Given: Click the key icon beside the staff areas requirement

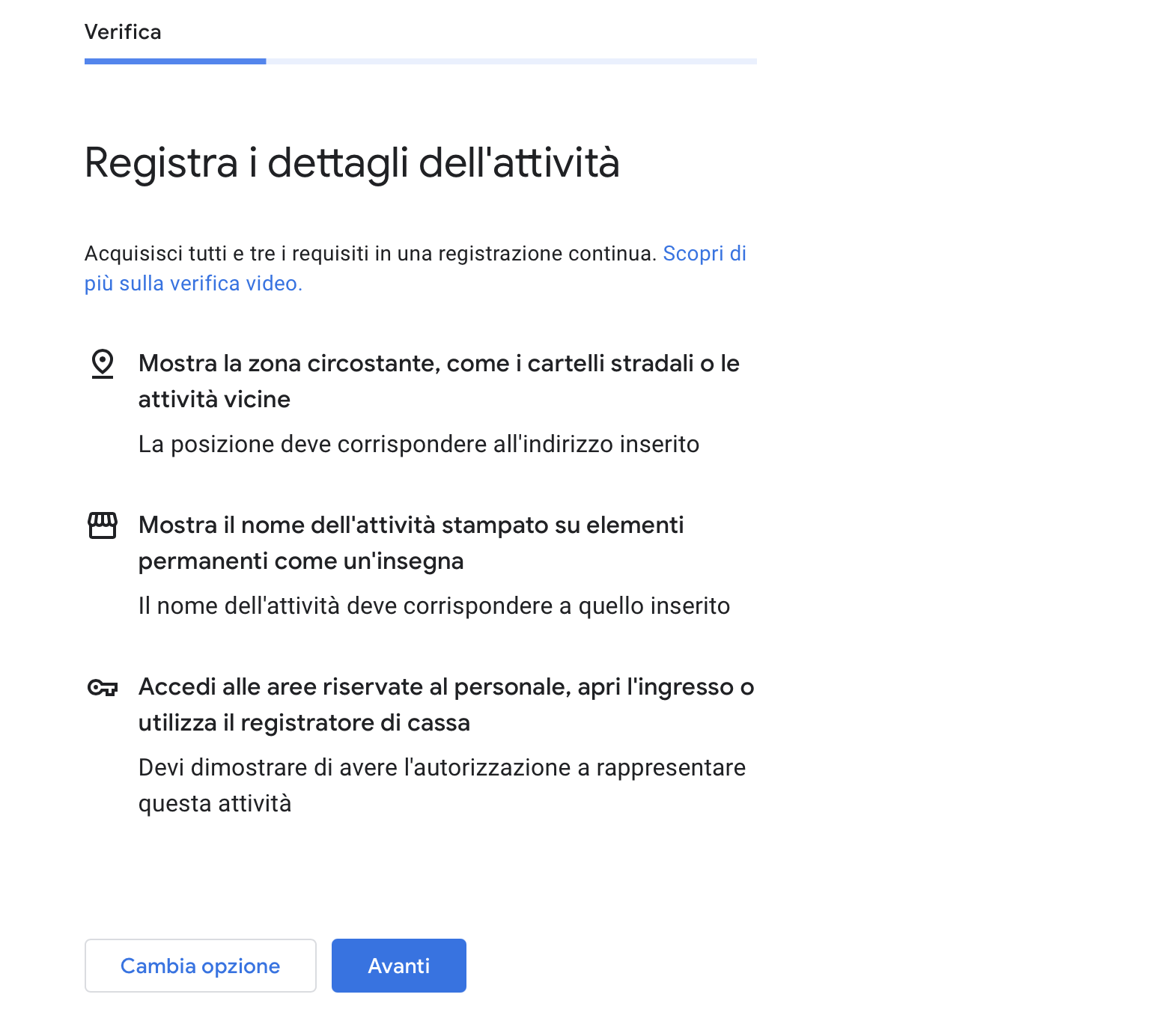Looking at the screenshot, I should pyautogui.click(x=103, y=687).
